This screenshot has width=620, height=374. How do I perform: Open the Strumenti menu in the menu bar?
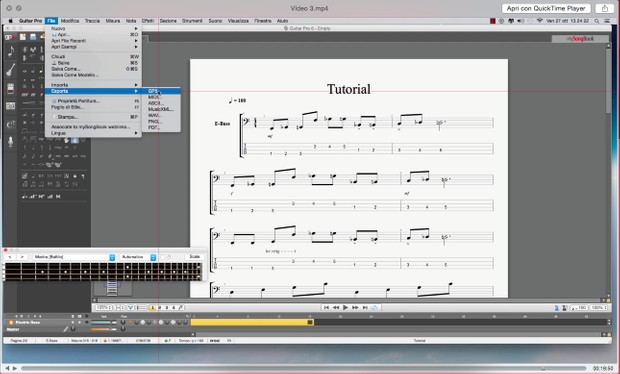[192, 21]
